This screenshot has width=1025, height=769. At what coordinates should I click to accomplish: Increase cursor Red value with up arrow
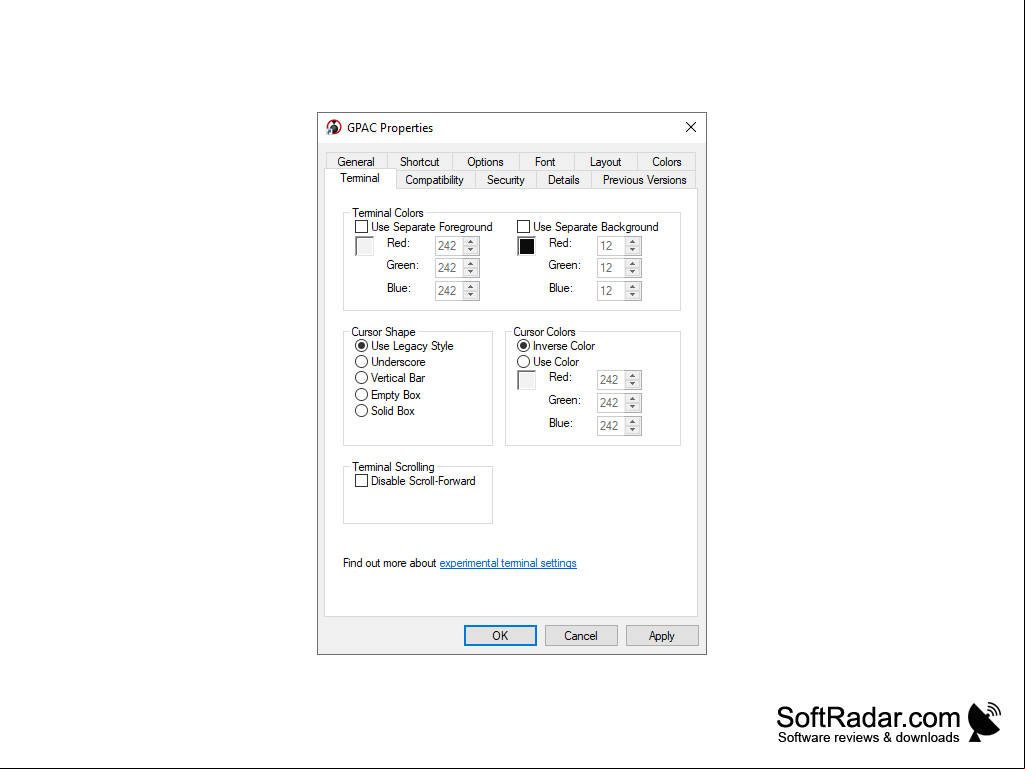[x=633, y=375]
